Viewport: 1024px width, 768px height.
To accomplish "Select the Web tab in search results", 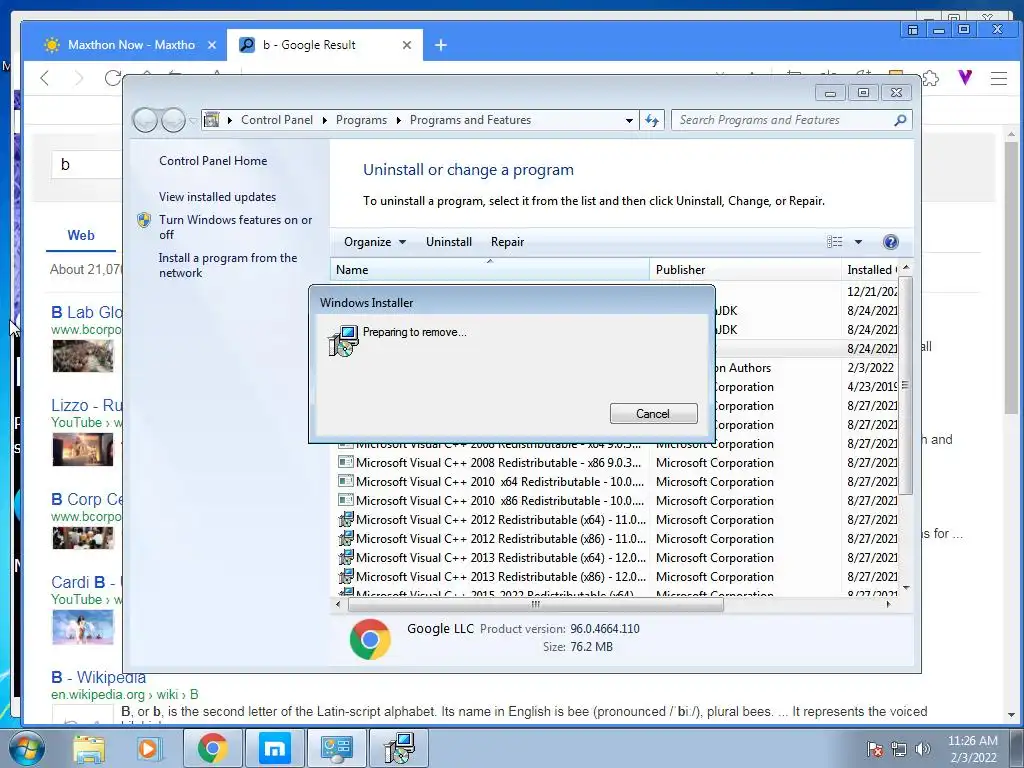I will point(81,235).
